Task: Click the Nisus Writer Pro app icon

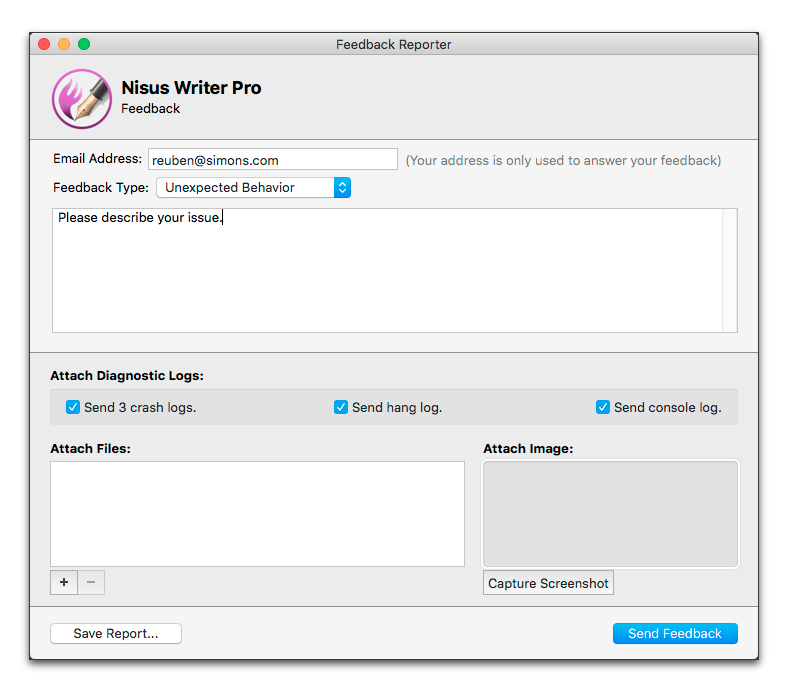Action: (82, 99)
